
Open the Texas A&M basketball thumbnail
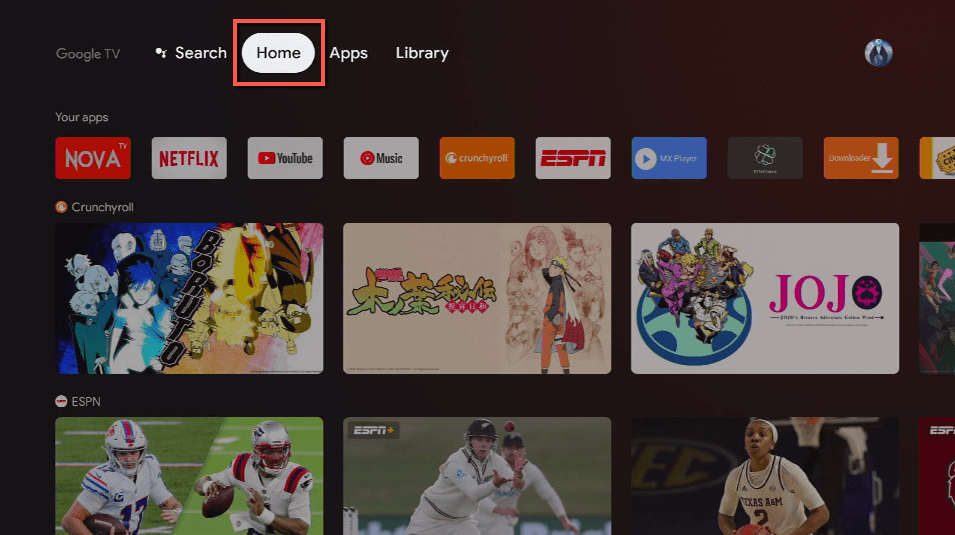[765, 476]
